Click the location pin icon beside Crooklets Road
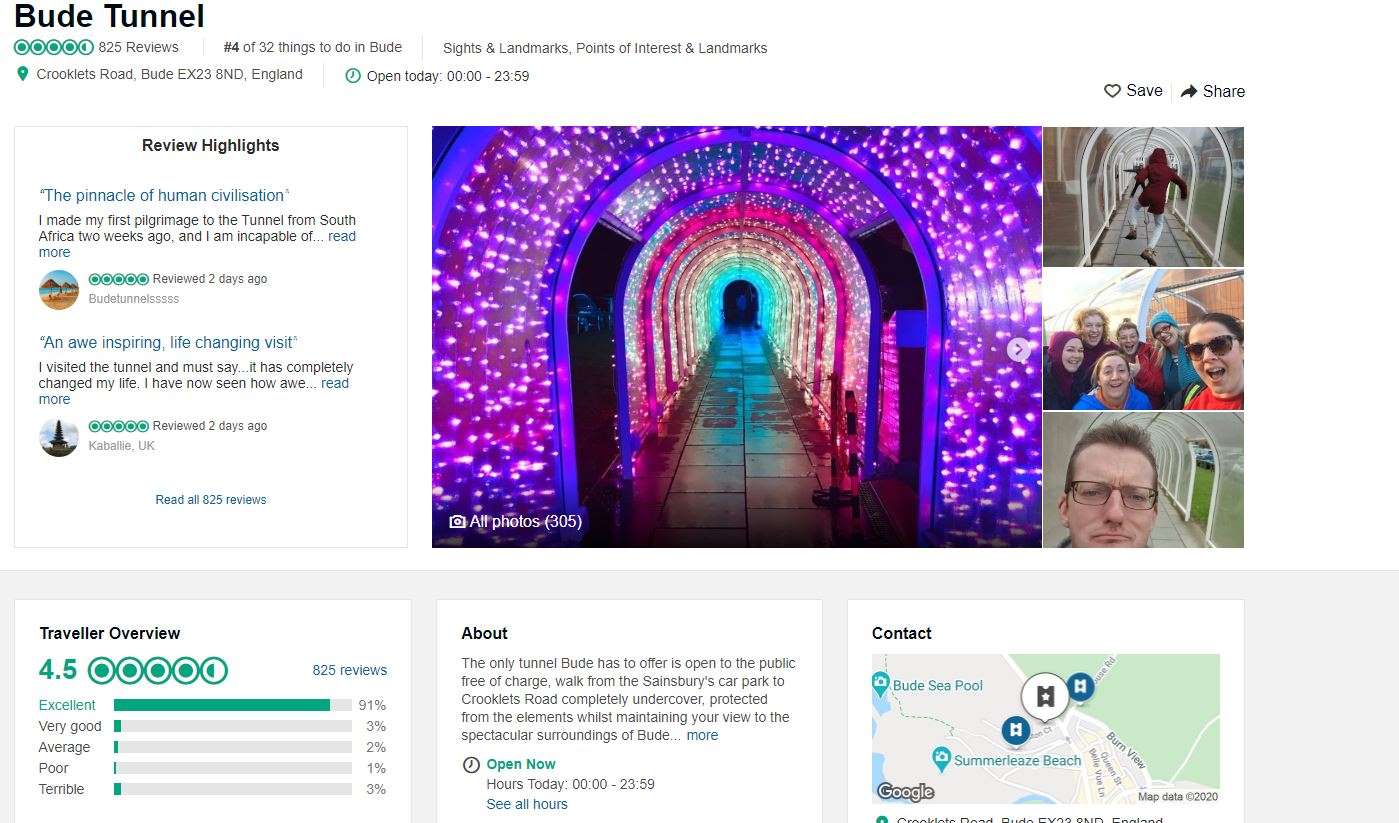 point(23,74)
